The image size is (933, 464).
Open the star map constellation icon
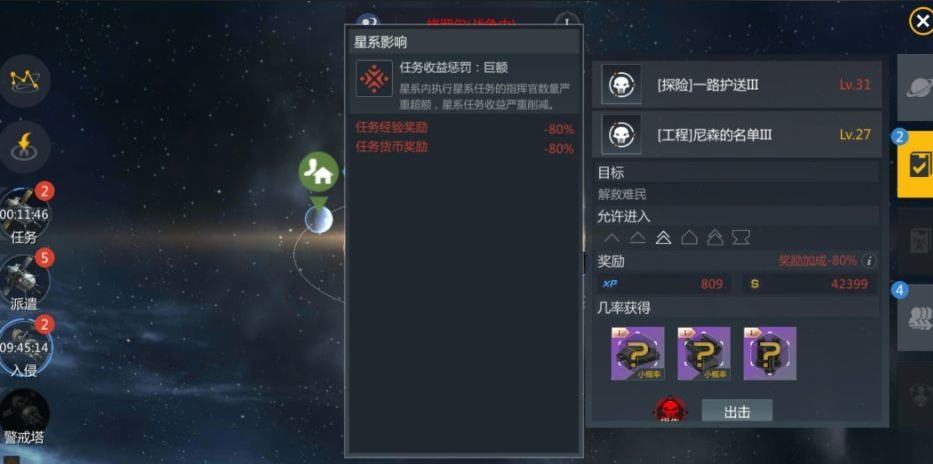(24, 80)
